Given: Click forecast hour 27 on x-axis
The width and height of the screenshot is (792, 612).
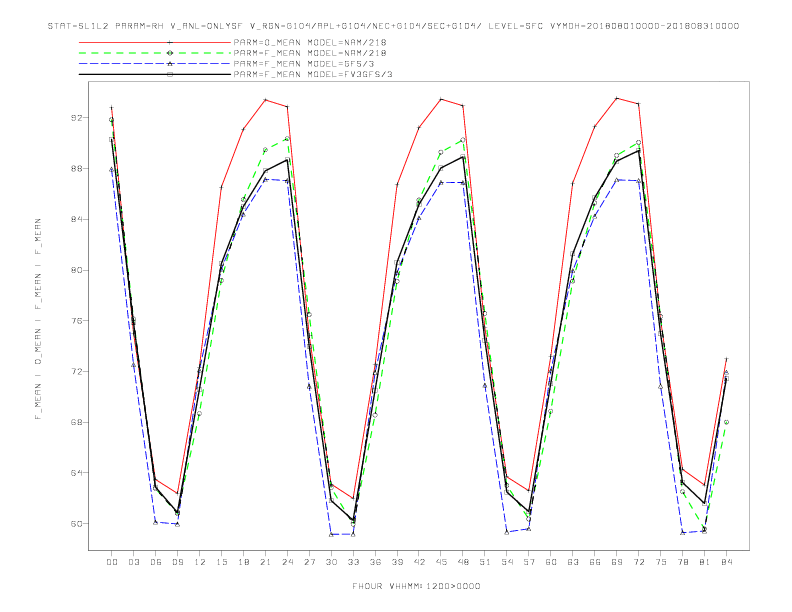Looking at the screenshot, I should [309, 562].
